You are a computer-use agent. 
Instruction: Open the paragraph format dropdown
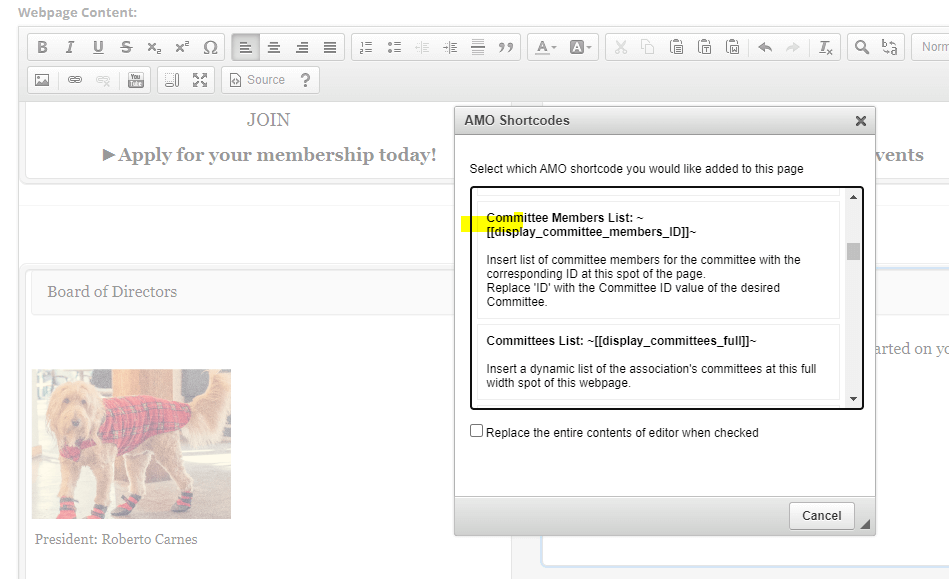pyautogui.click(x=932, y=47)
